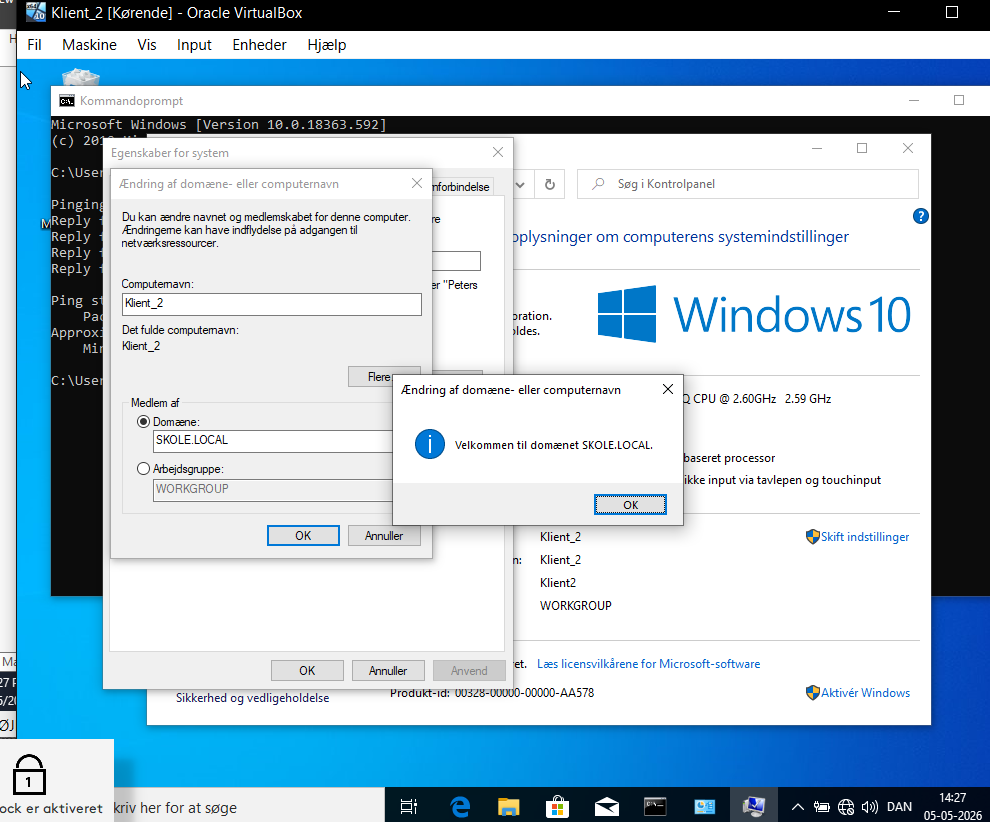Open the Hjælp menu
Image resolution: width=990 pixels, height=822 pixels.
coord(326,45)
